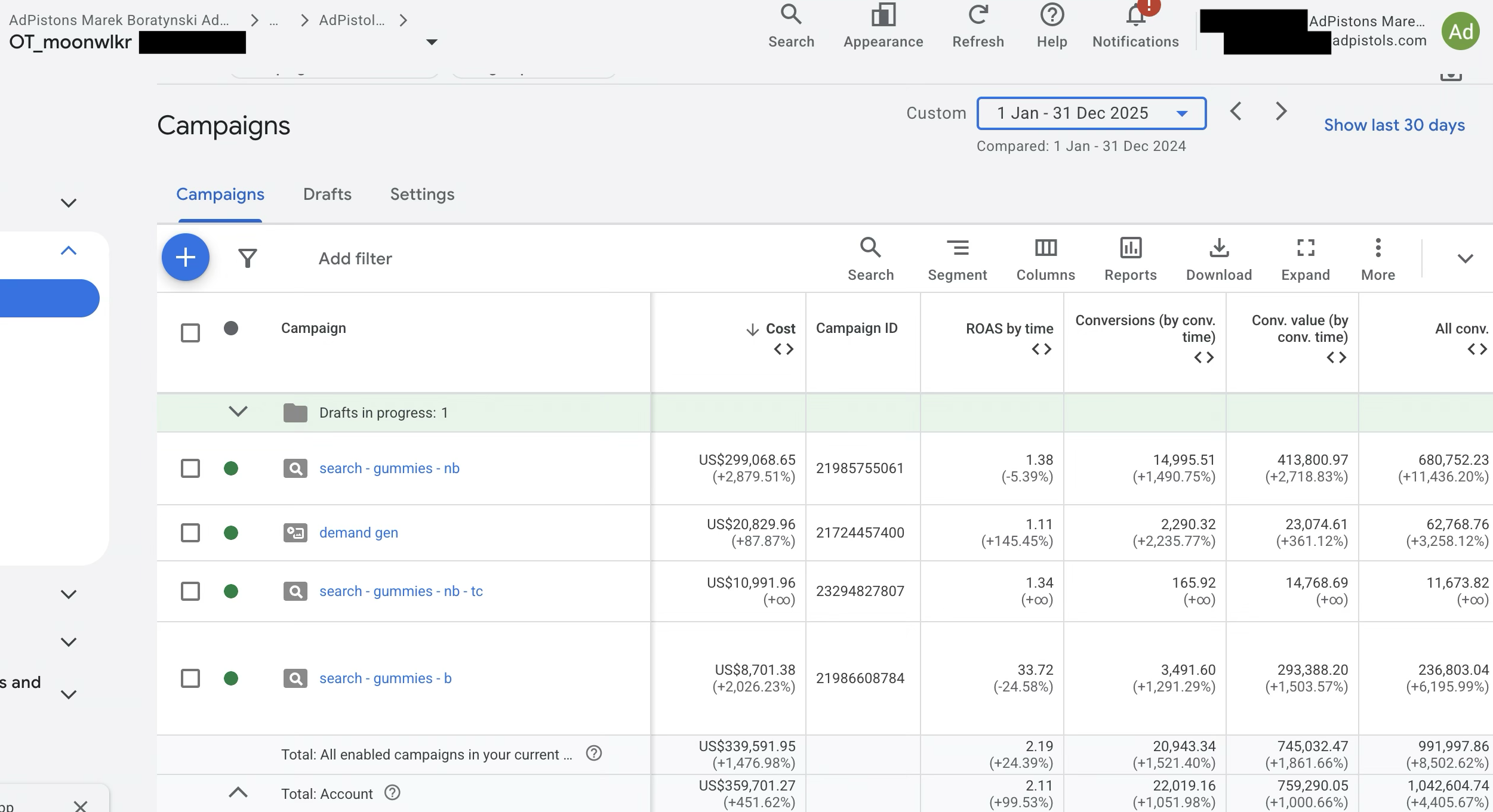Switch to the Drafts tab
The width and height of the screenshot is (1493, 812).
pos(327,194)
